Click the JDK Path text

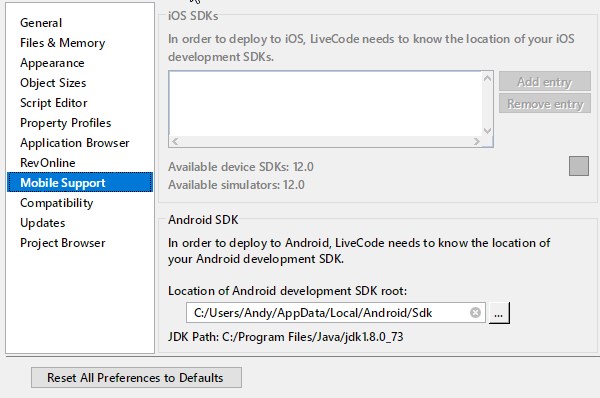pos(285,337)
